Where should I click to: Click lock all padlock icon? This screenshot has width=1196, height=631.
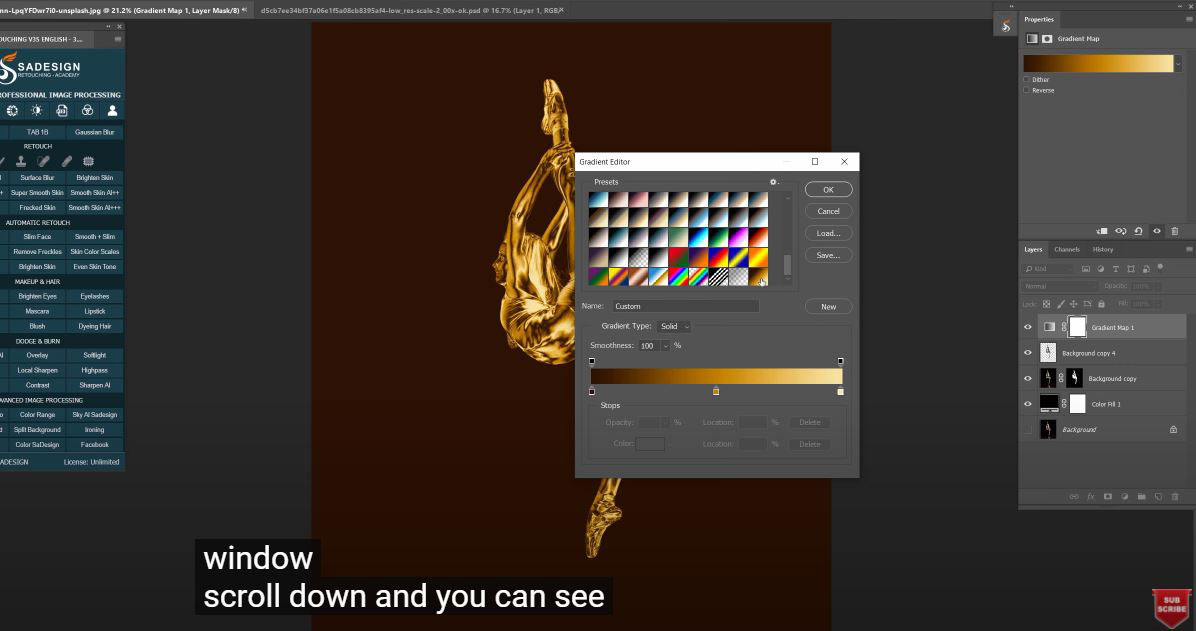coord(1101,304)
